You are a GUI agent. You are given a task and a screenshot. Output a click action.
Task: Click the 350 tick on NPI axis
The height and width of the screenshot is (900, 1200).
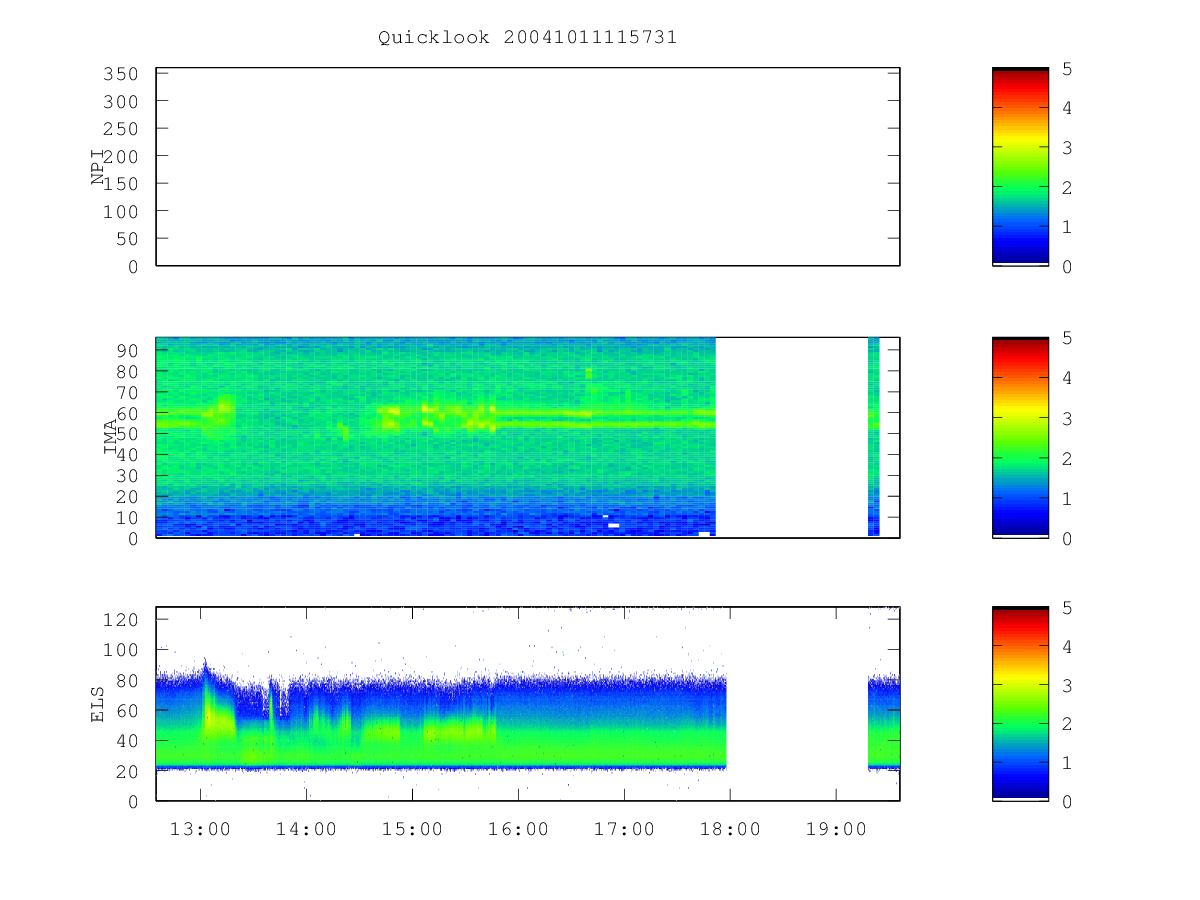(x=120, y=74)
